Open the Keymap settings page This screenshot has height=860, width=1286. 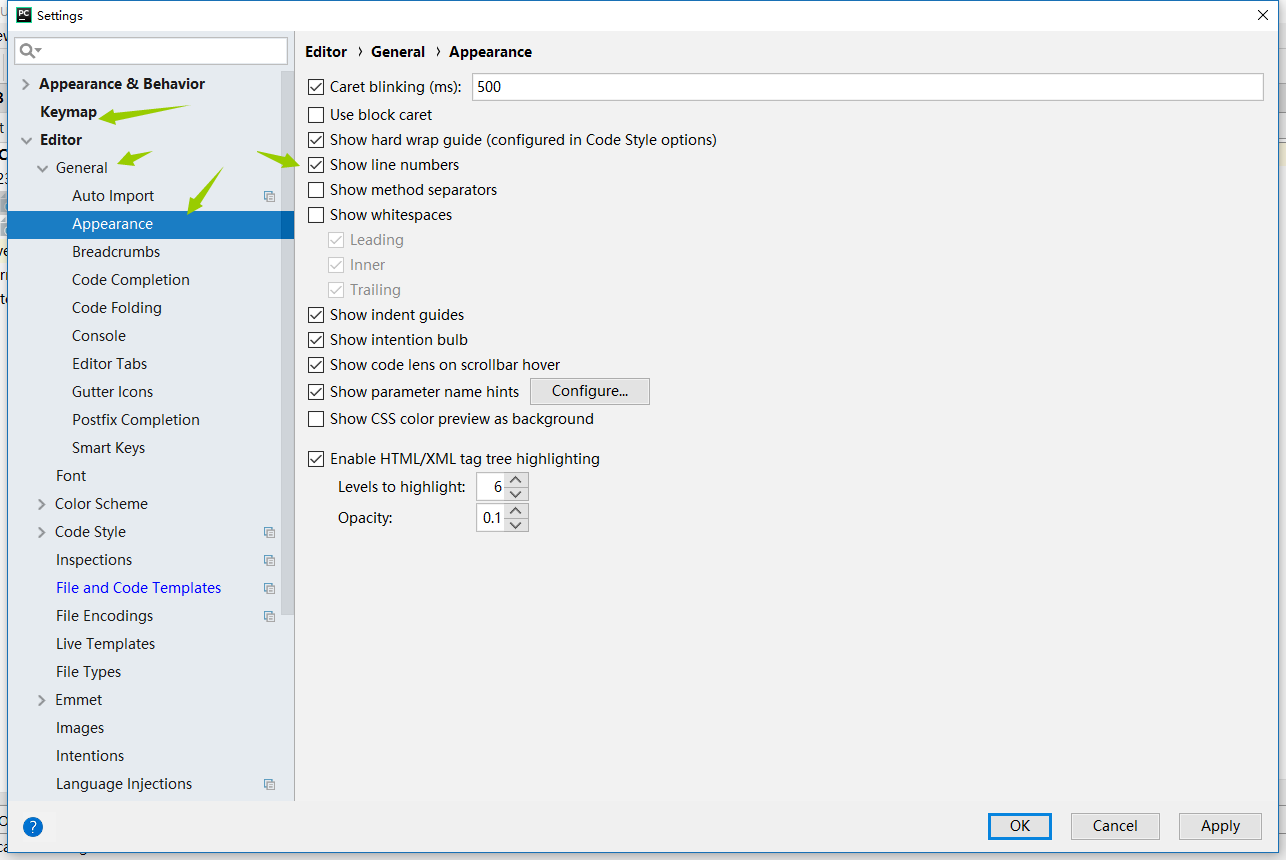(68, 112)
